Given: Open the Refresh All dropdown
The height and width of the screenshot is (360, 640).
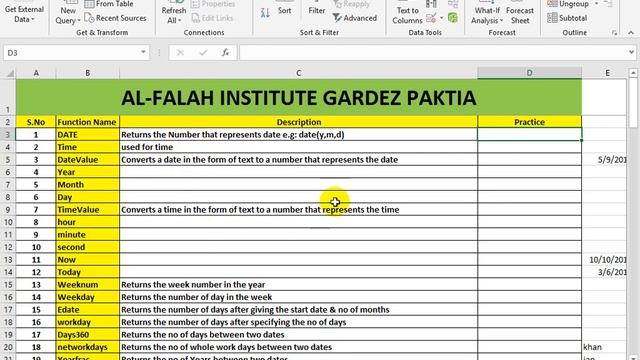Looking at the screenshot, I should point(174,15).
